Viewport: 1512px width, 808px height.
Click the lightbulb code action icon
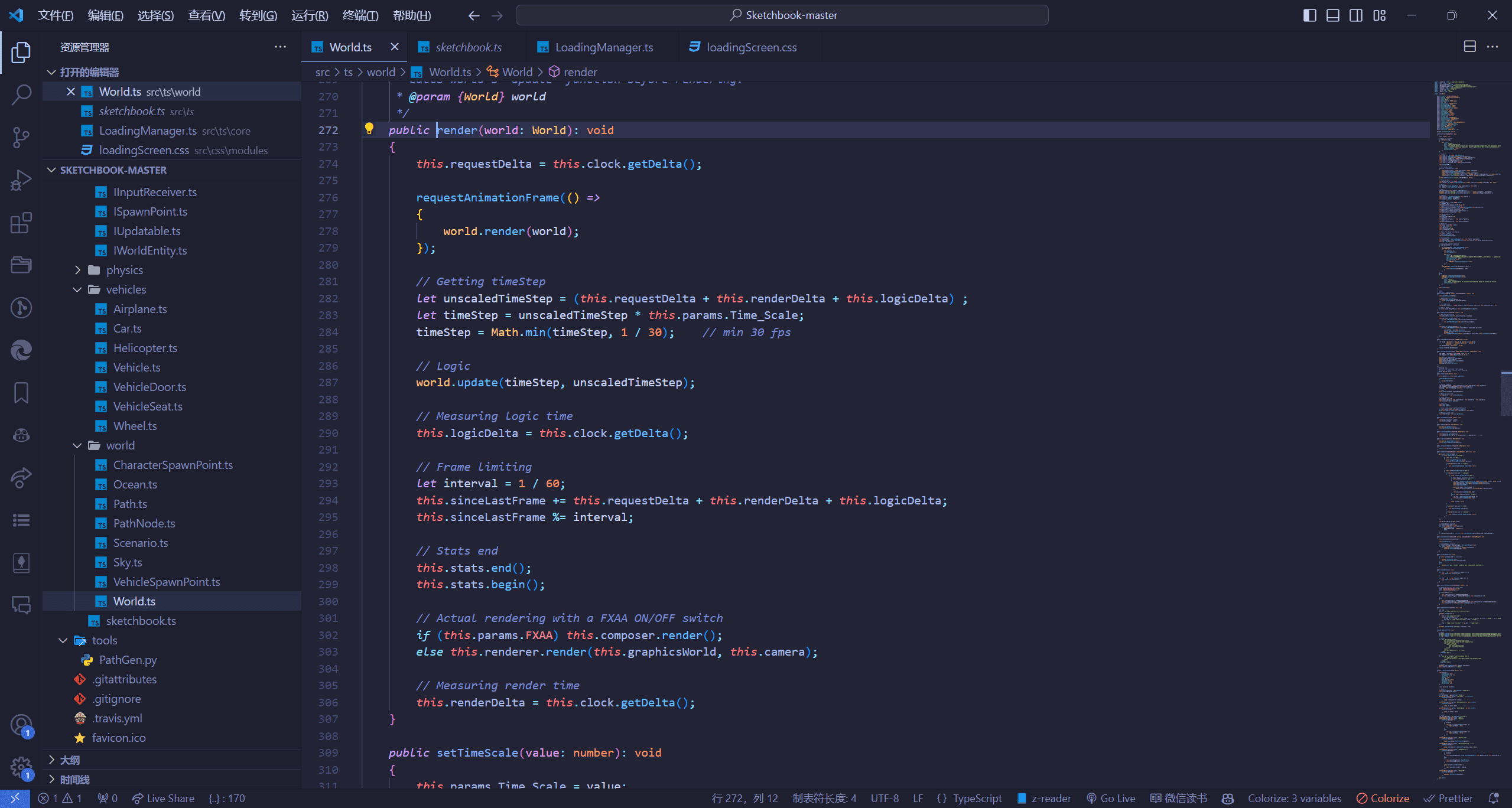point(369,129)
